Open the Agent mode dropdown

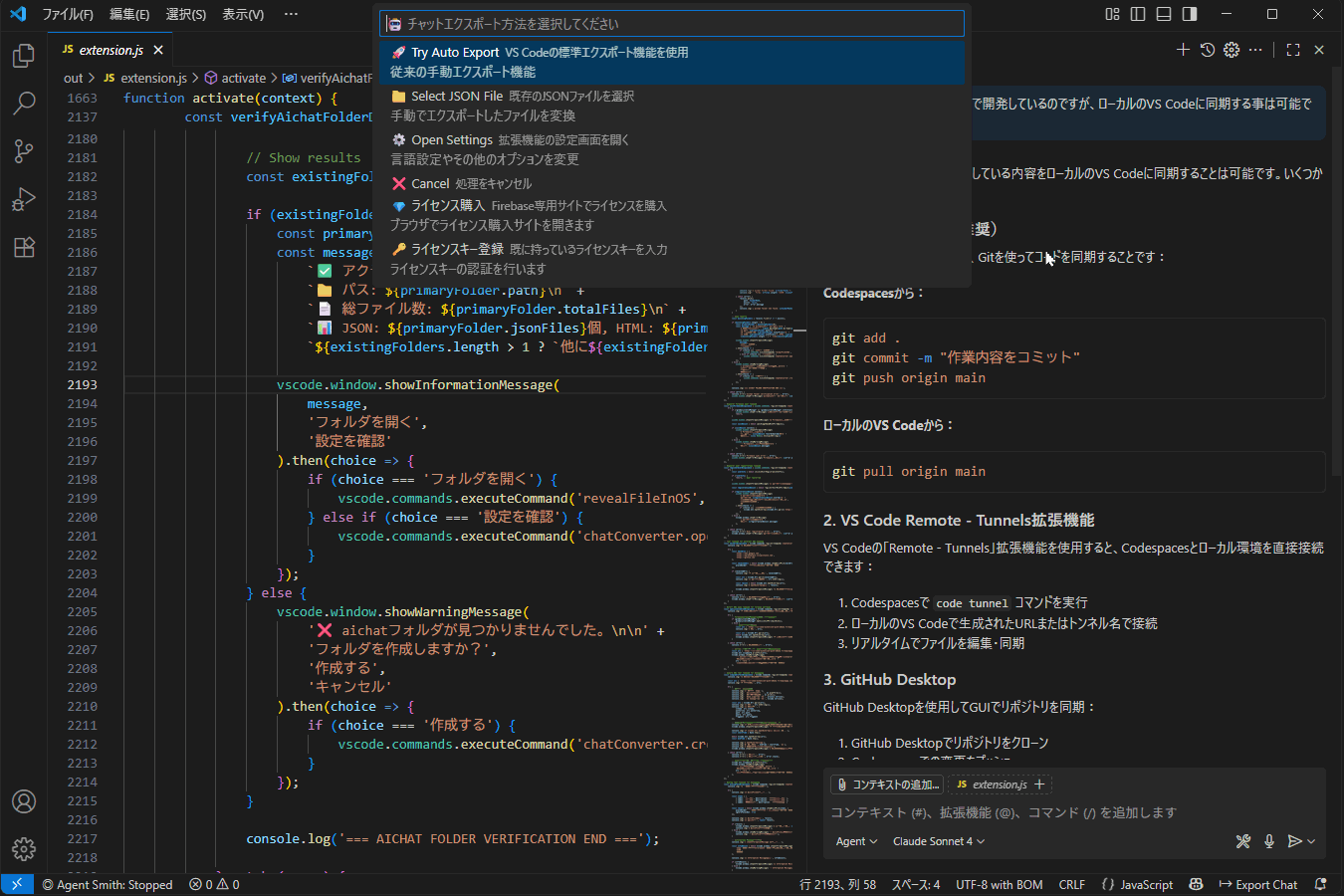coord(856,841)
